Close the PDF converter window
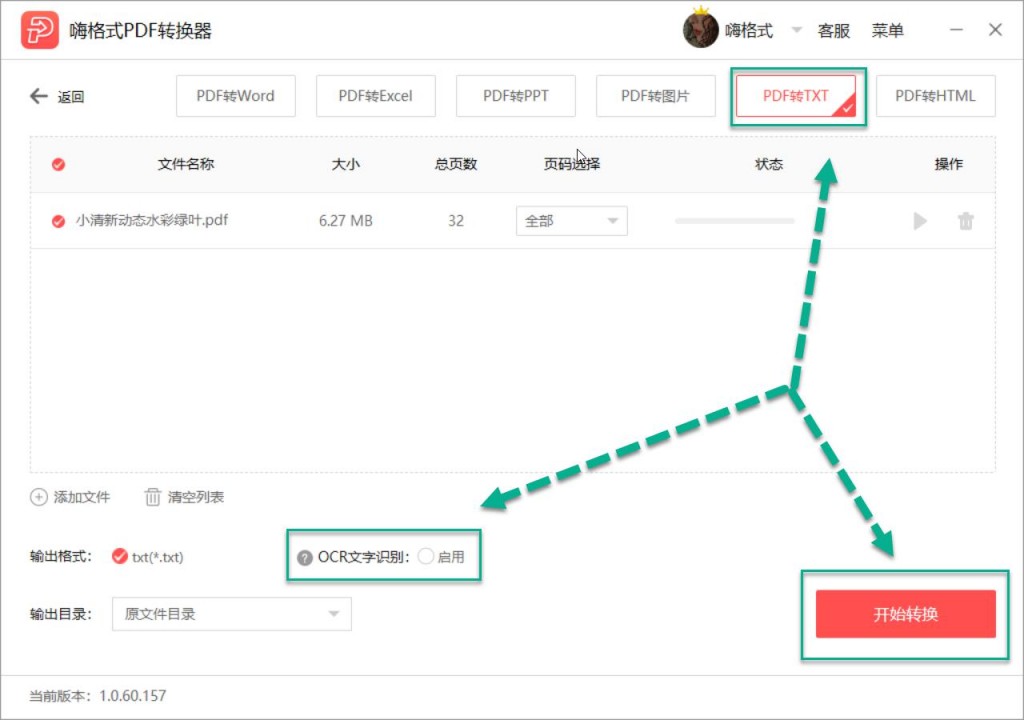The height and width of the screenshot is (720, 1024). (995, 30)
